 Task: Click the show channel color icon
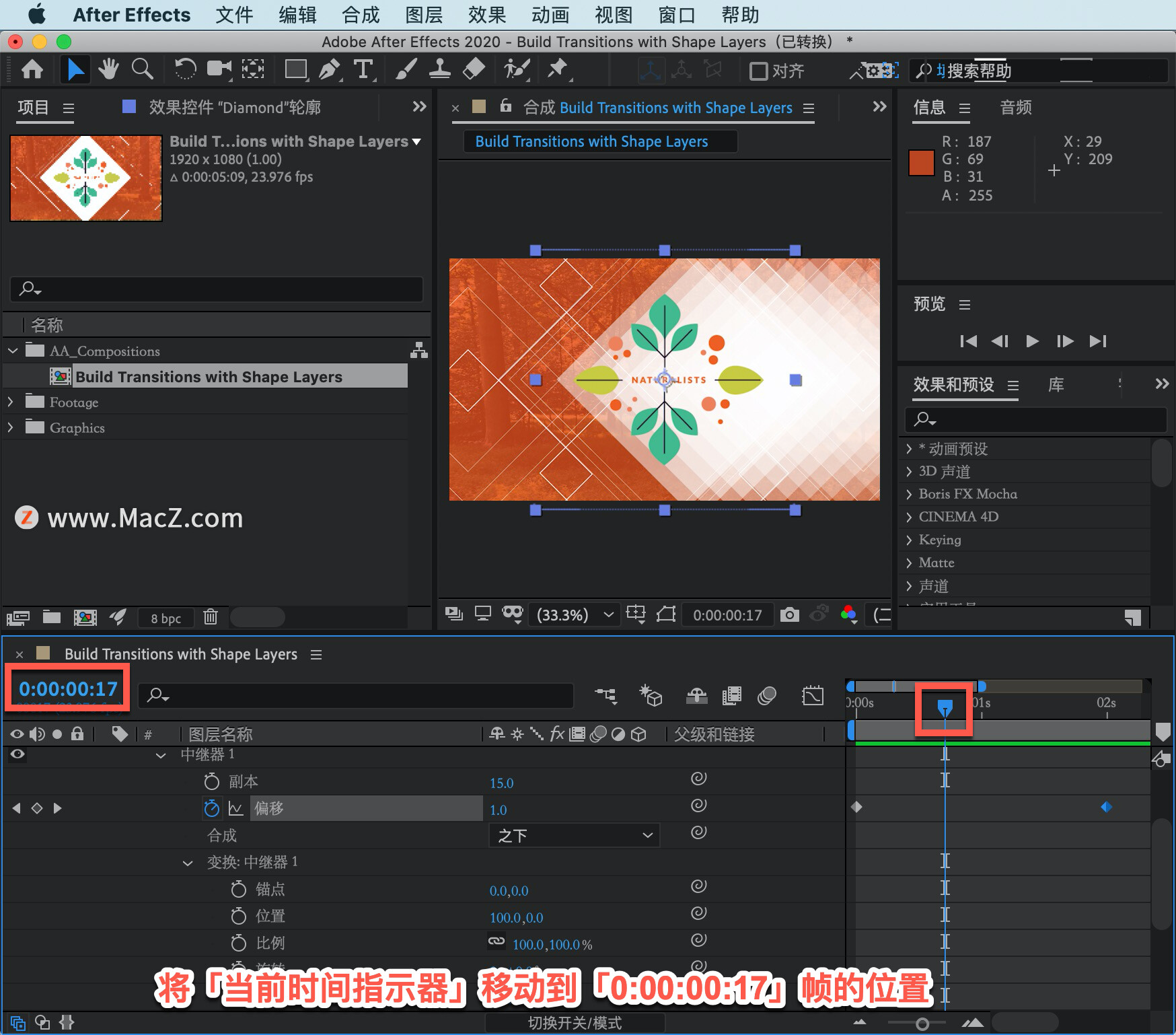click(x=848, y=614)
